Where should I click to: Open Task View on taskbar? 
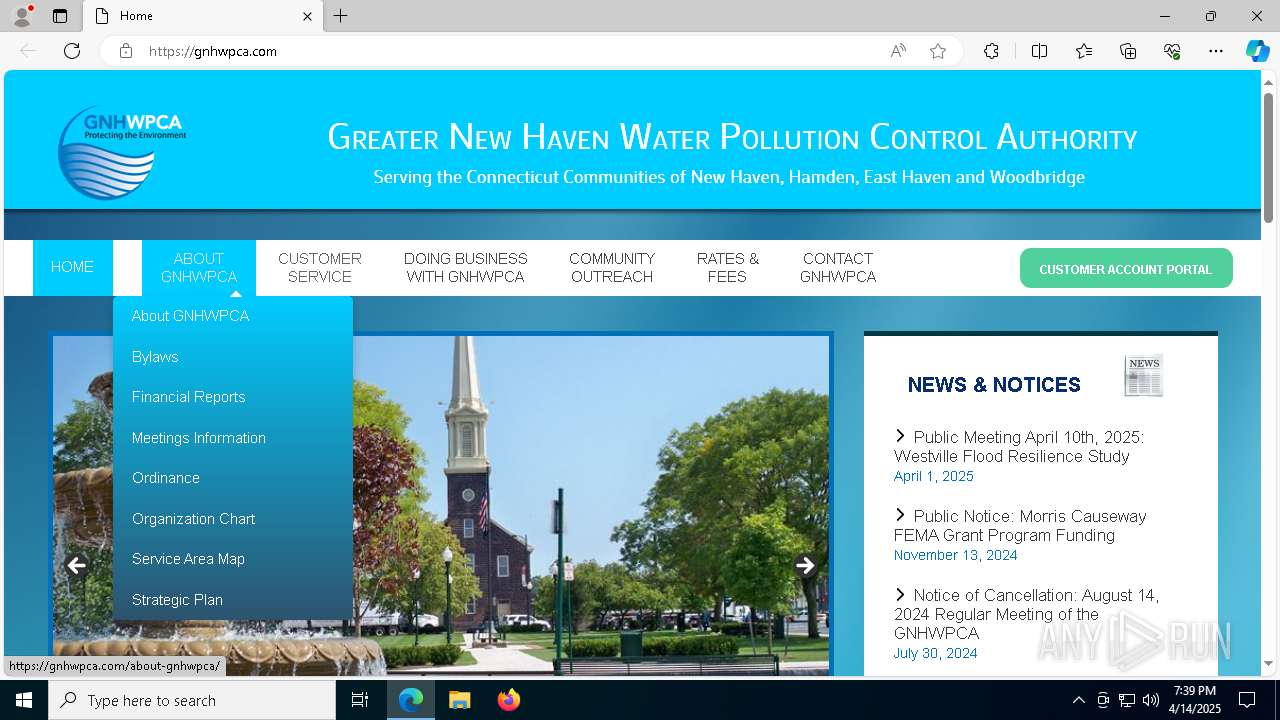360,700
